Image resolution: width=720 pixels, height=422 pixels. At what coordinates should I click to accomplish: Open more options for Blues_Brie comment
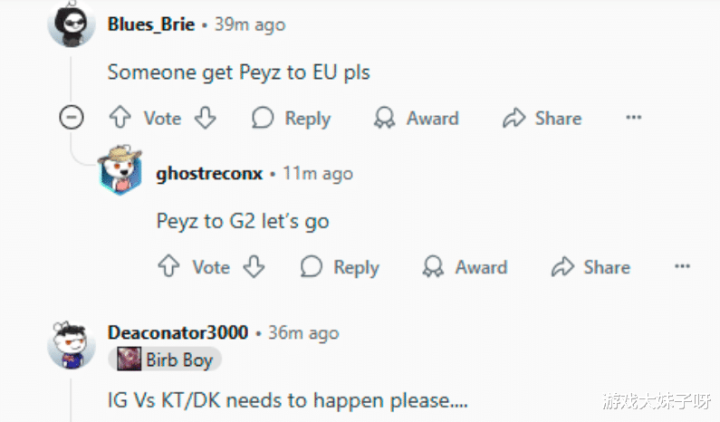click(x=634, y=117)
